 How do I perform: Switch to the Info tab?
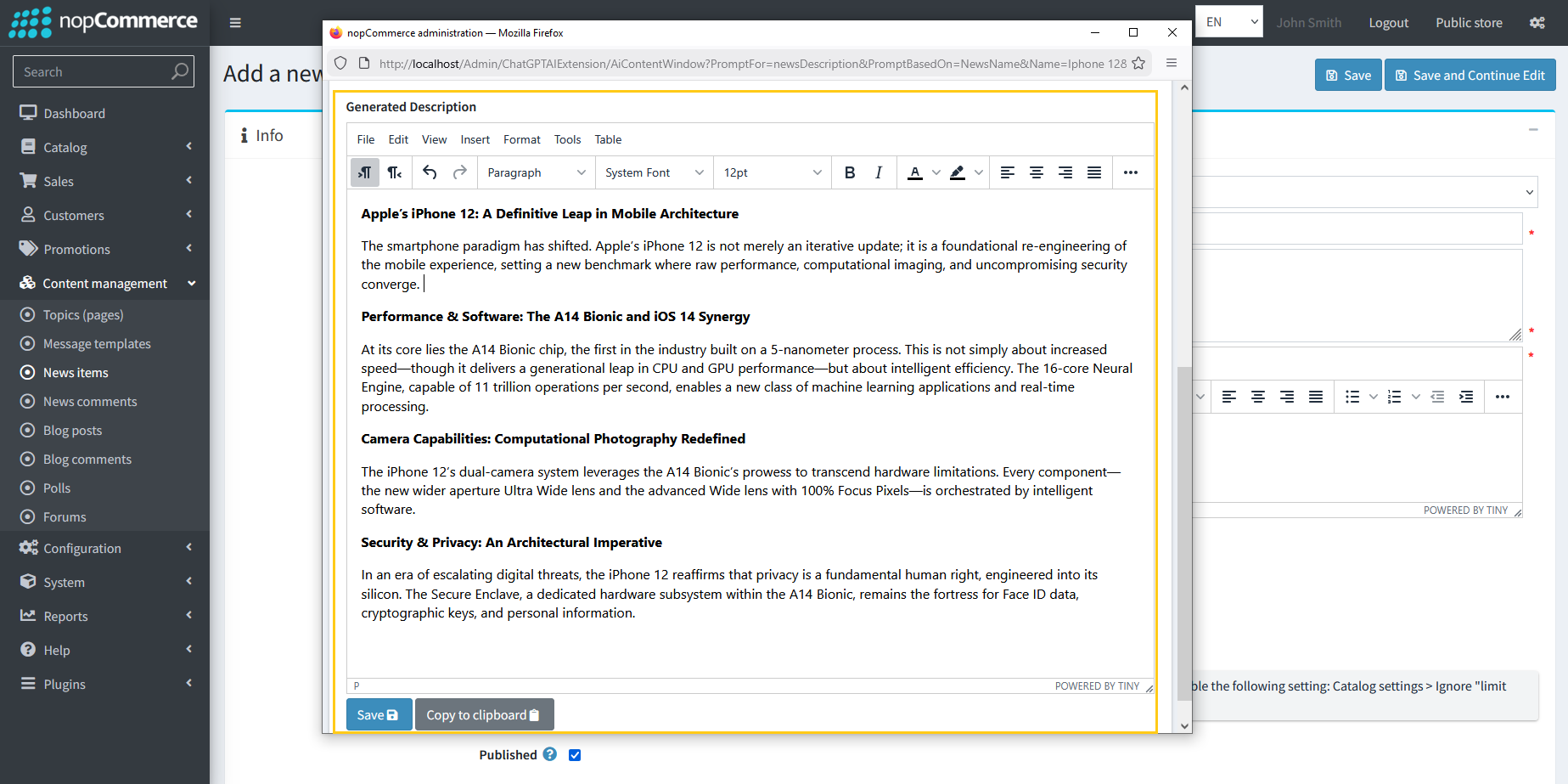coord(268,135)
